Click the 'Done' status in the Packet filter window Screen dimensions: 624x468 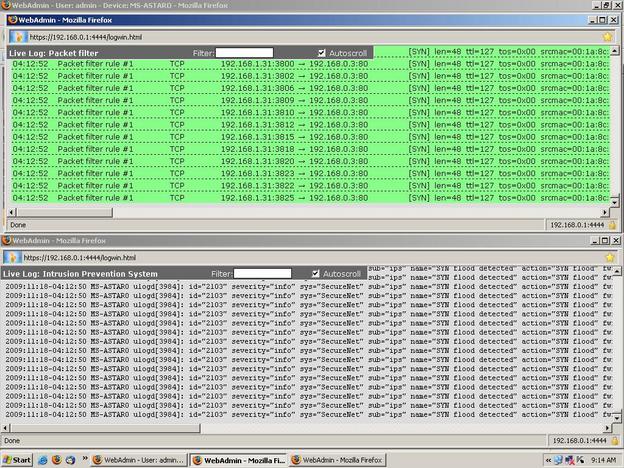click(18, 225)
